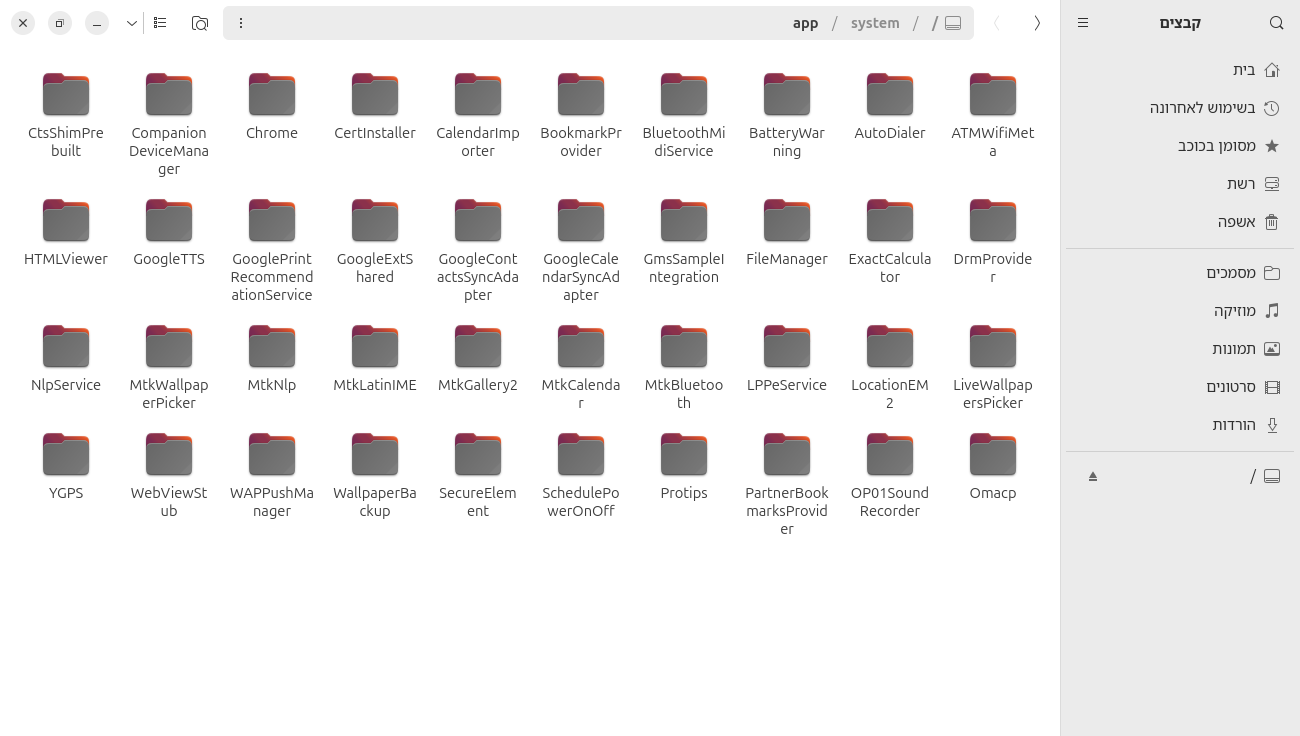This screenshot has height=736, width=1300.
Task: Select the MtkNlp folder
Action: coord(272,358)
